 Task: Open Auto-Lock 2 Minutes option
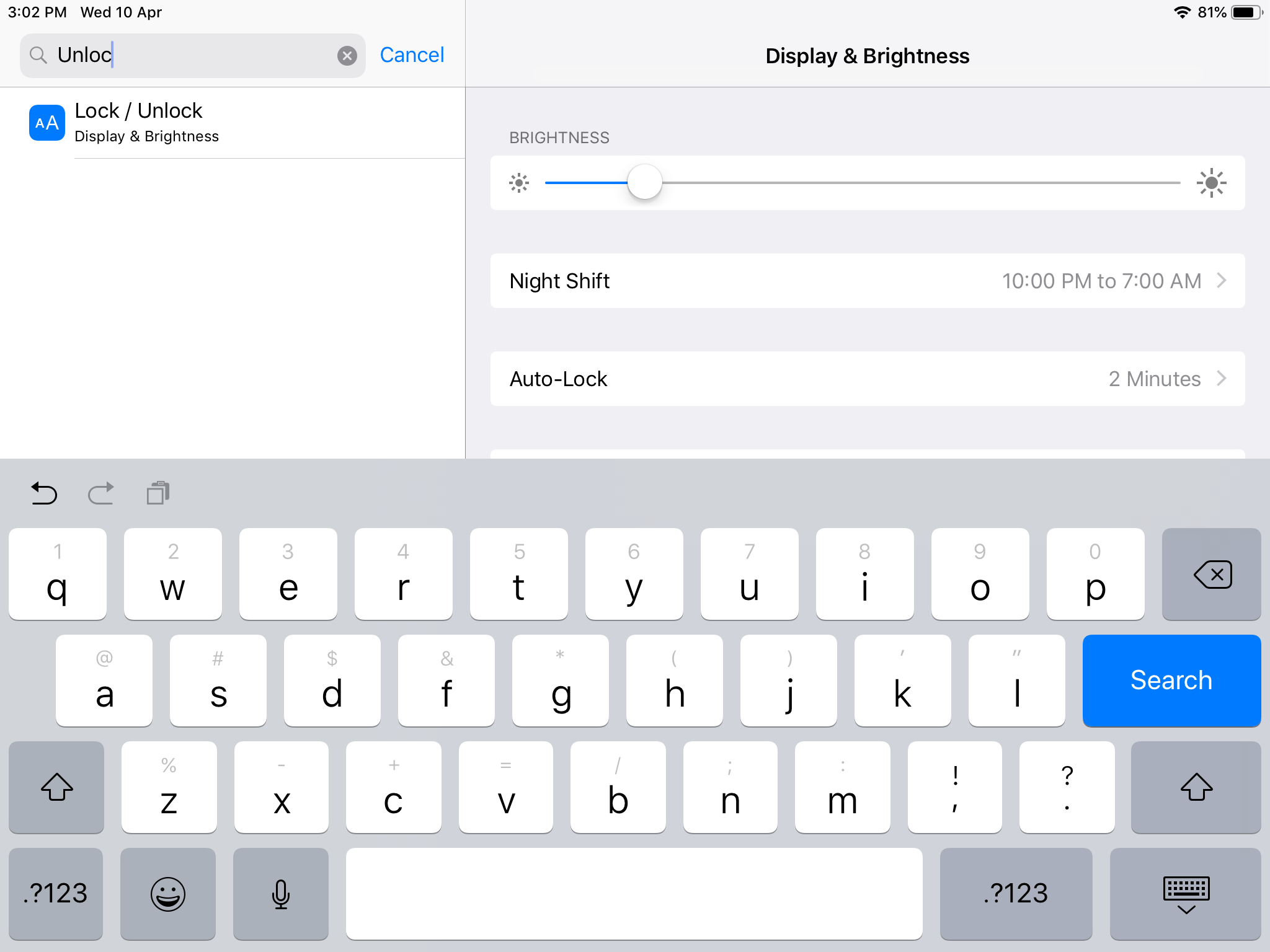[867, 379]
